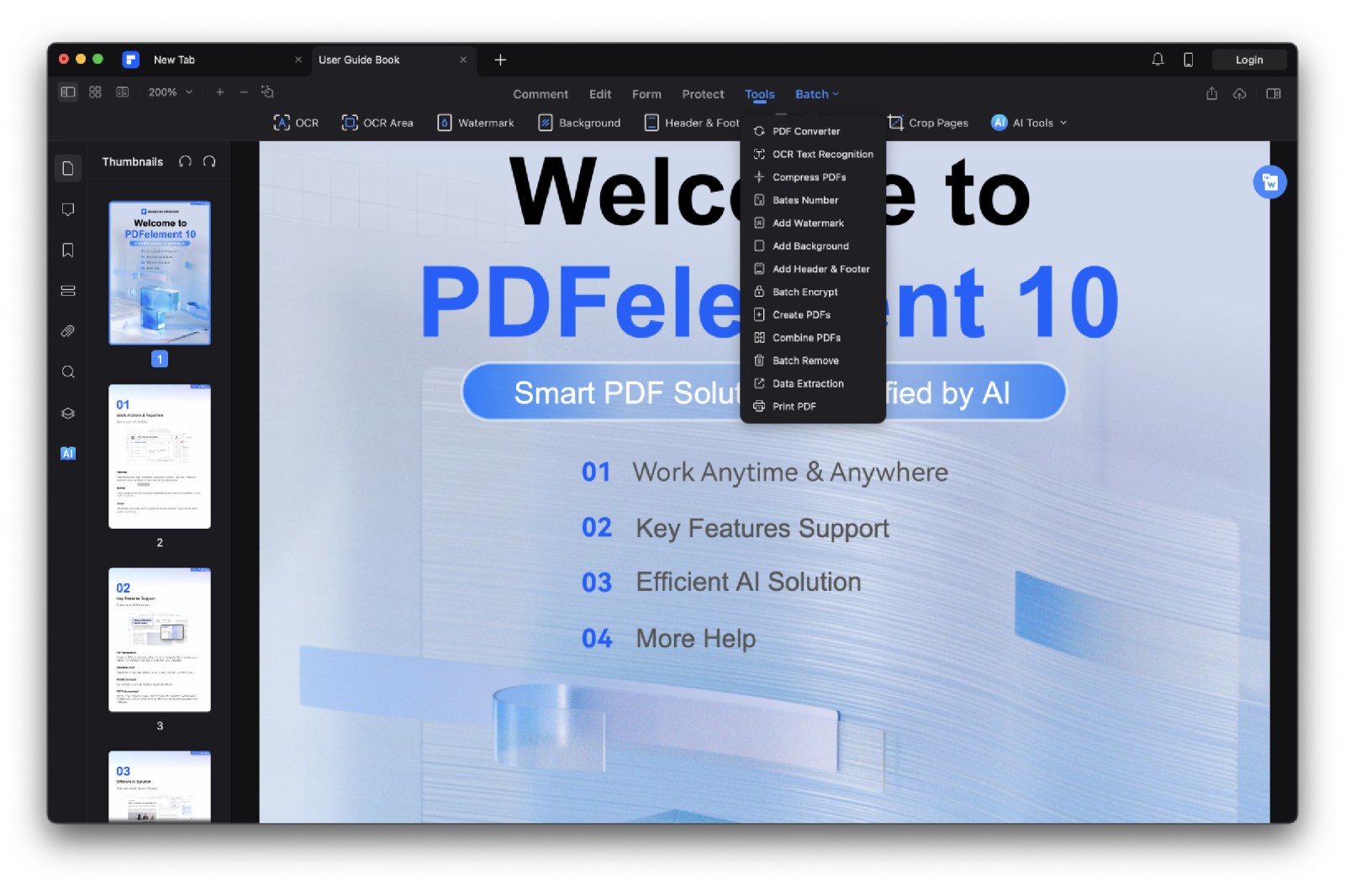Collapse the Batch dropdown menu

(x=817, y=94)
